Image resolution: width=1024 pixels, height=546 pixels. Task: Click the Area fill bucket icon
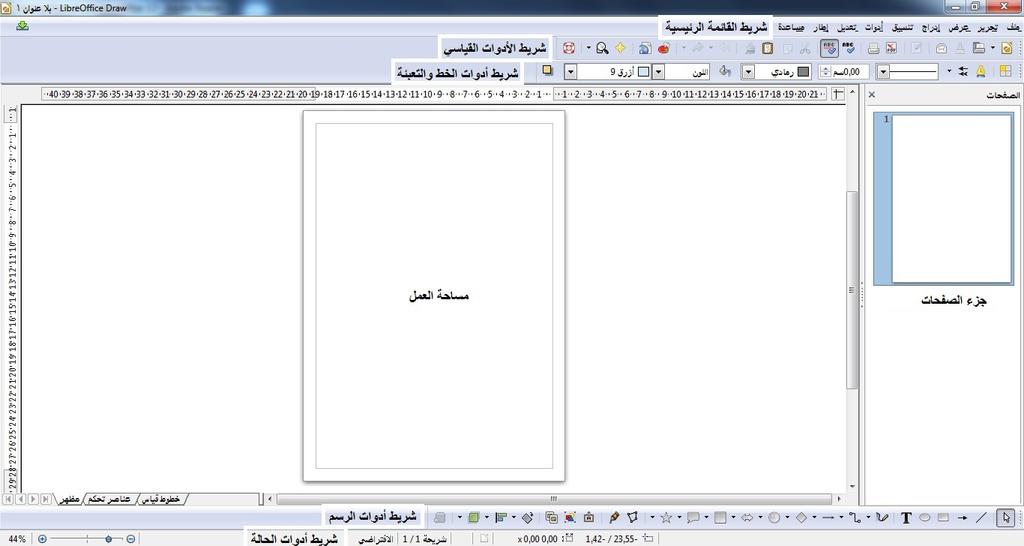[x=725, y=71]
